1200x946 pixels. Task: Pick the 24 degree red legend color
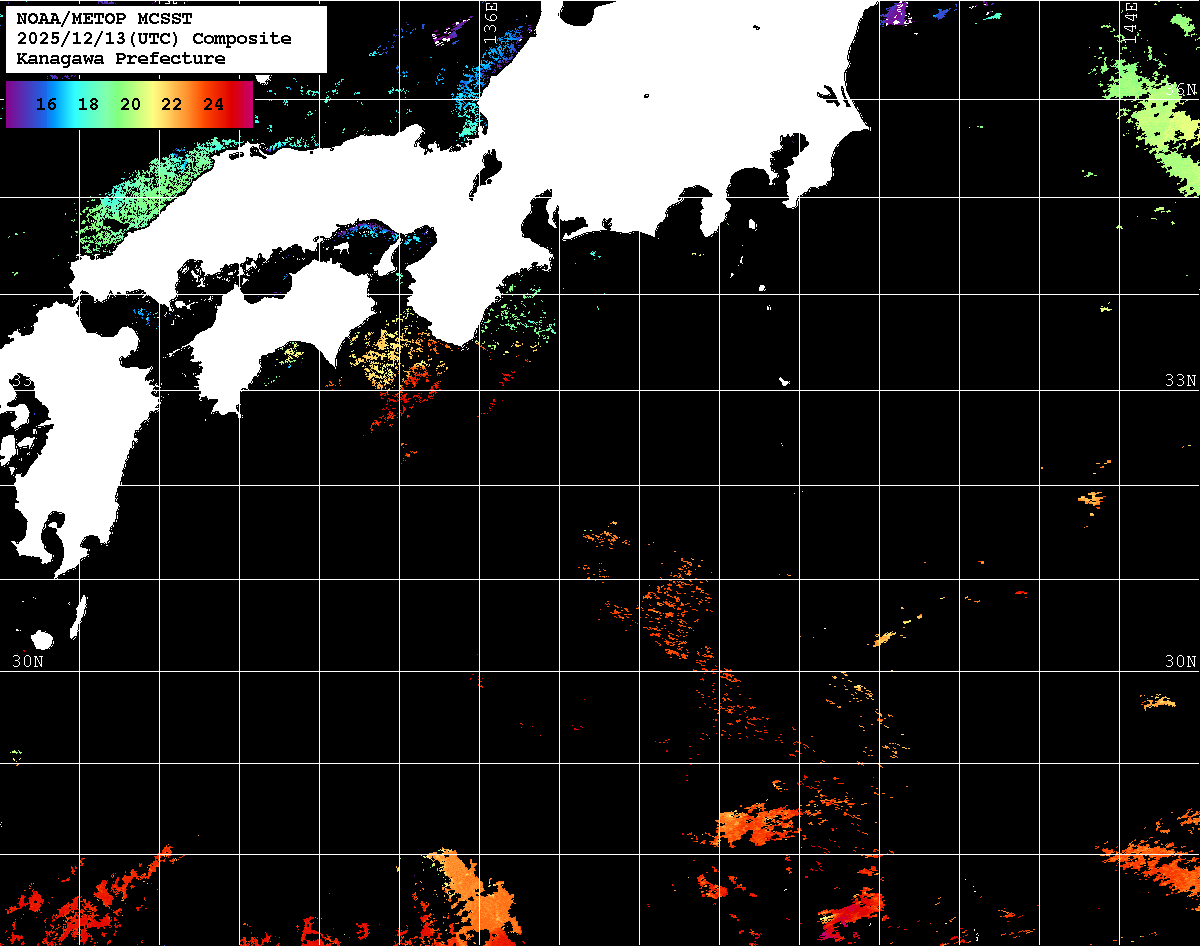pos(213,104)
